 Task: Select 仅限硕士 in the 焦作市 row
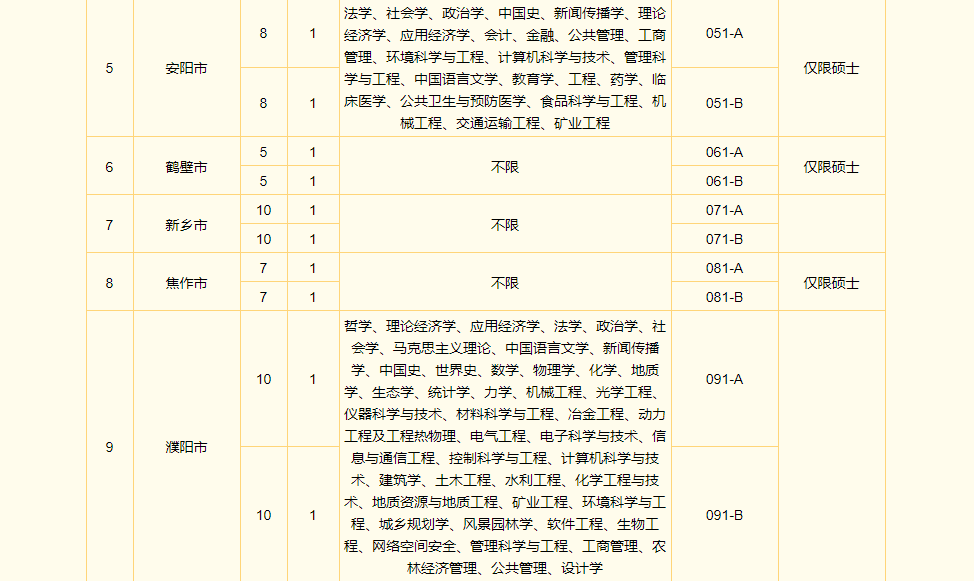pos(831,283)
